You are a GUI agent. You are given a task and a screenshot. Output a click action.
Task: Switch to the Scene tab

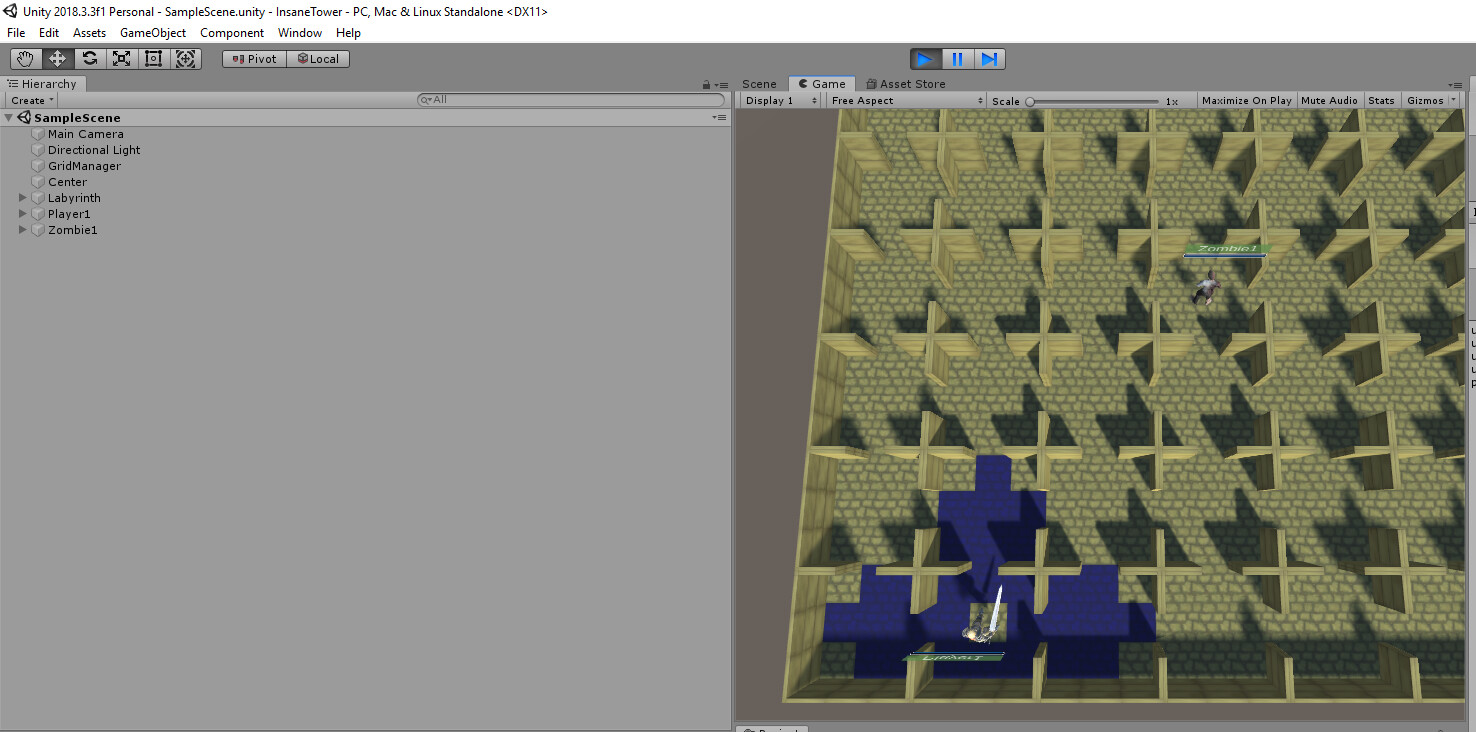[x=759, y=84]
